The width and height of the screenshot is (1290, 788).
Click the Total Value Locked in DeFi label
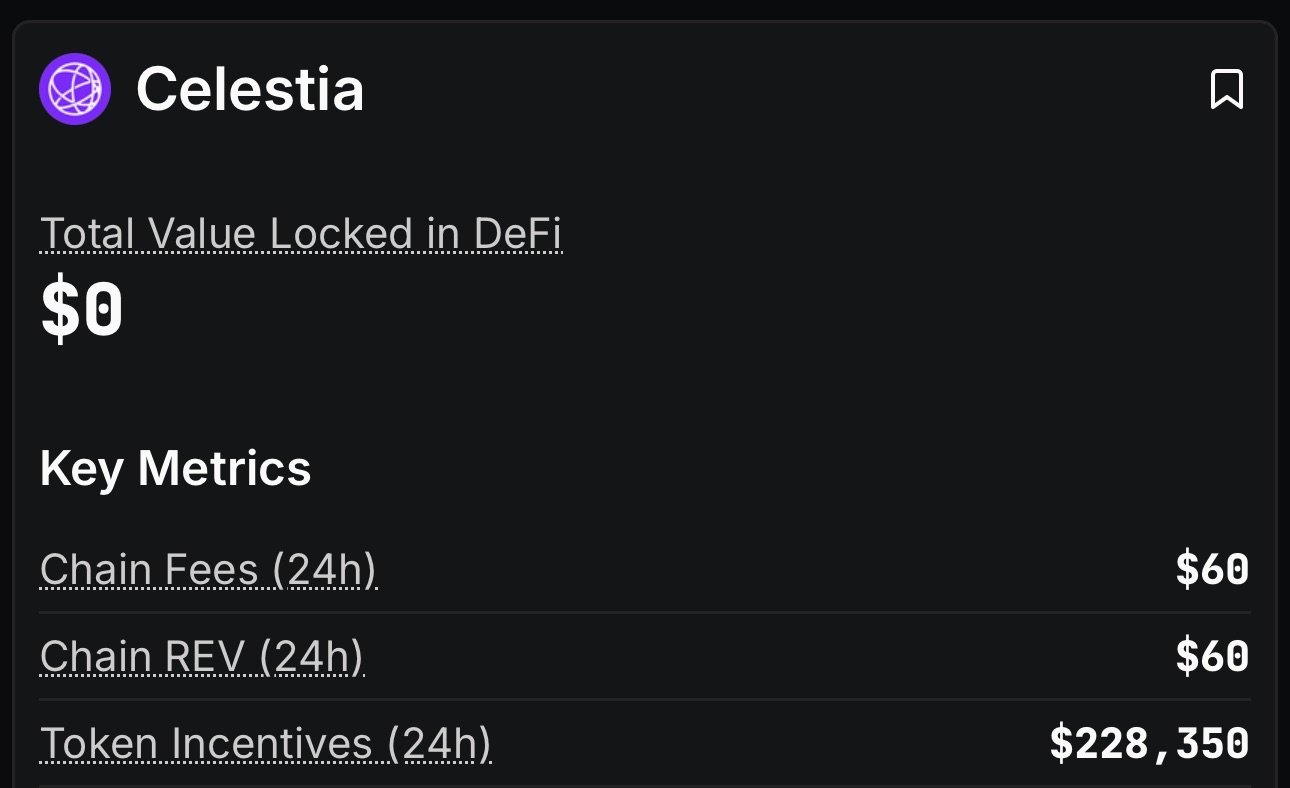click(301, 234)
